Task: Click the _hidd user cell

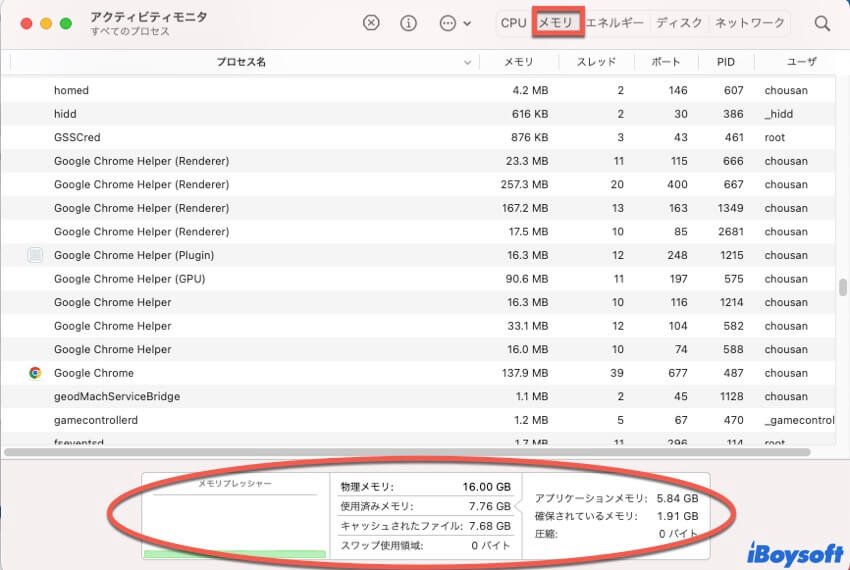Action: coord(778,114)
